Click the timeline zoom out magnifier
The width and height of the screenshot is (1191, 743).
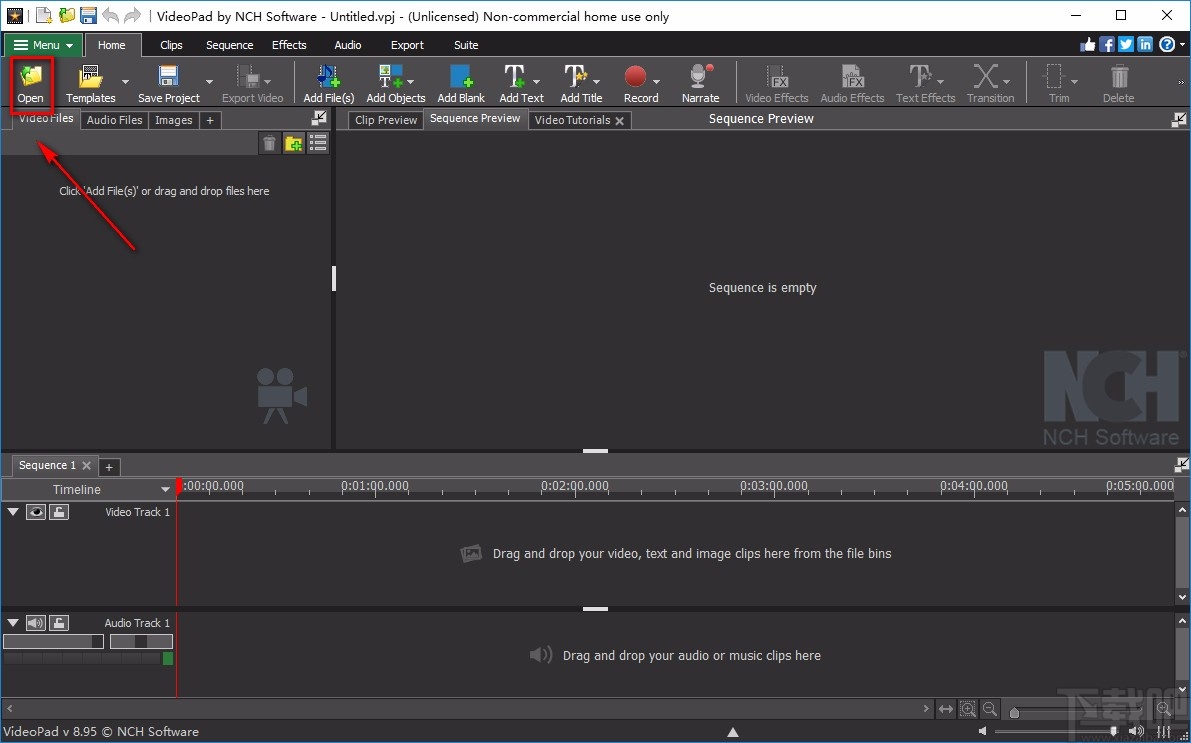990,709
